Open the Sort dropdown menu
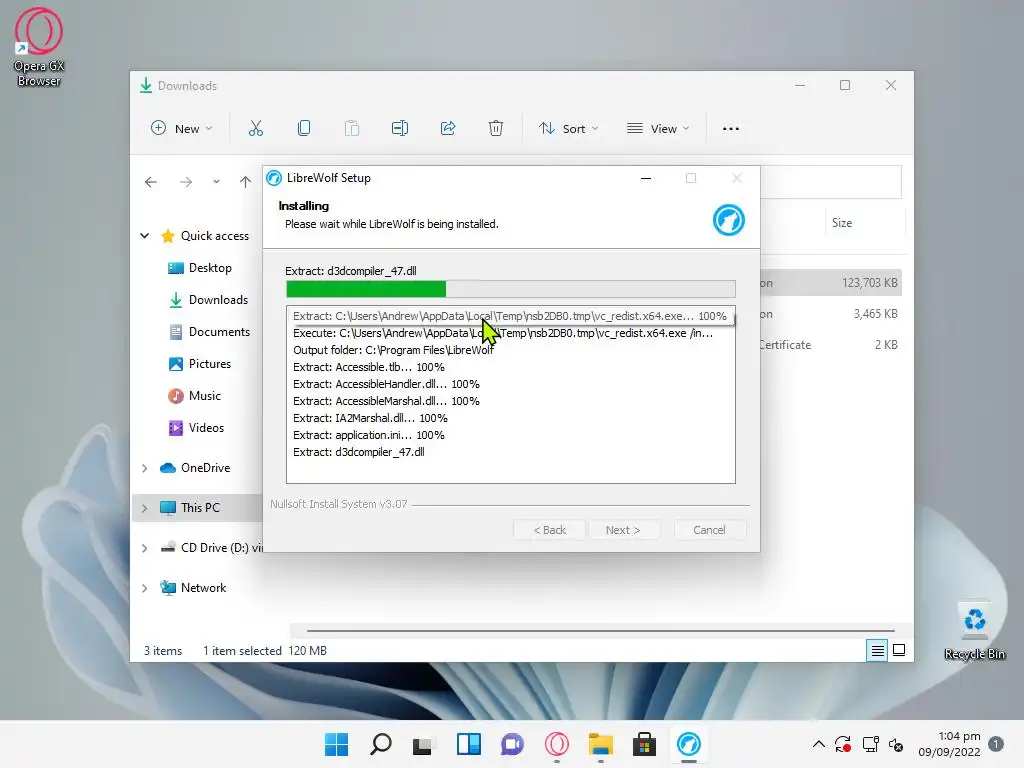 (568, 128)
